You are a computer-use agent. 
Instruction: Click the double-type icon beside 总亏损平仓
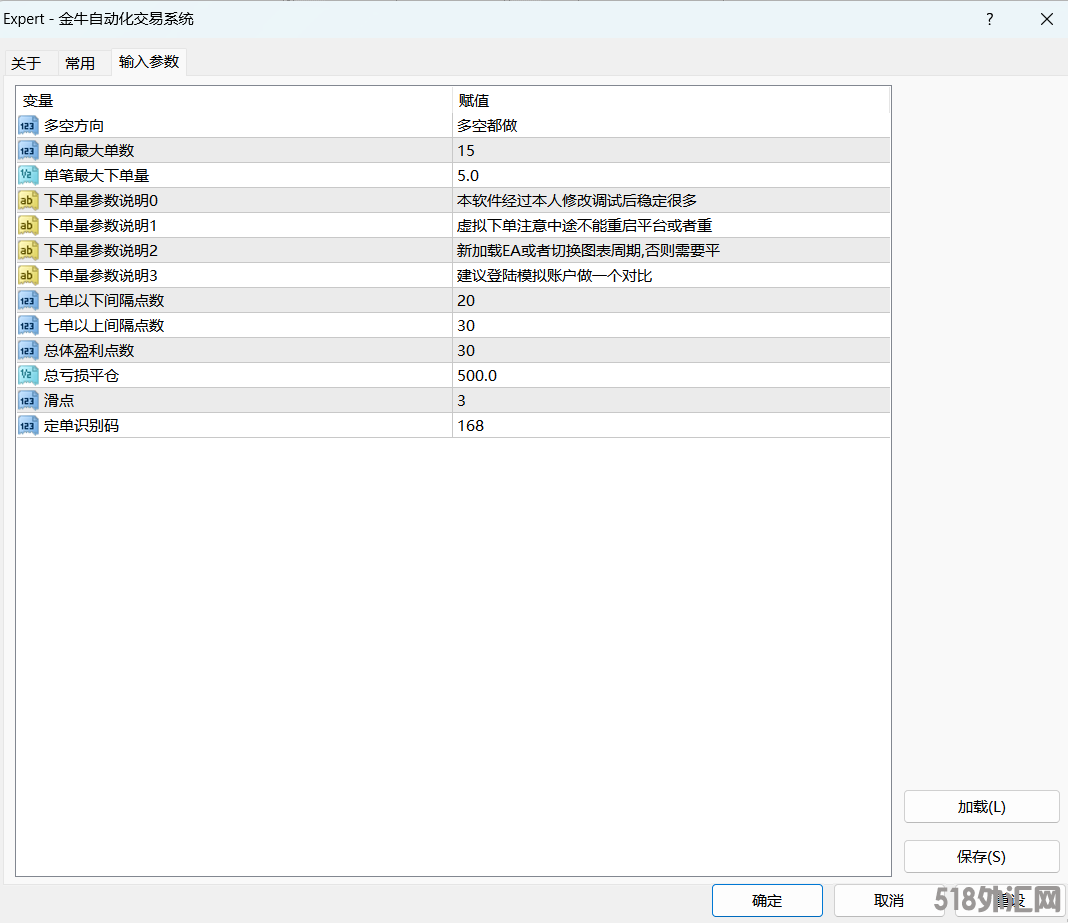pyautogui.click(x=28, y=376)
